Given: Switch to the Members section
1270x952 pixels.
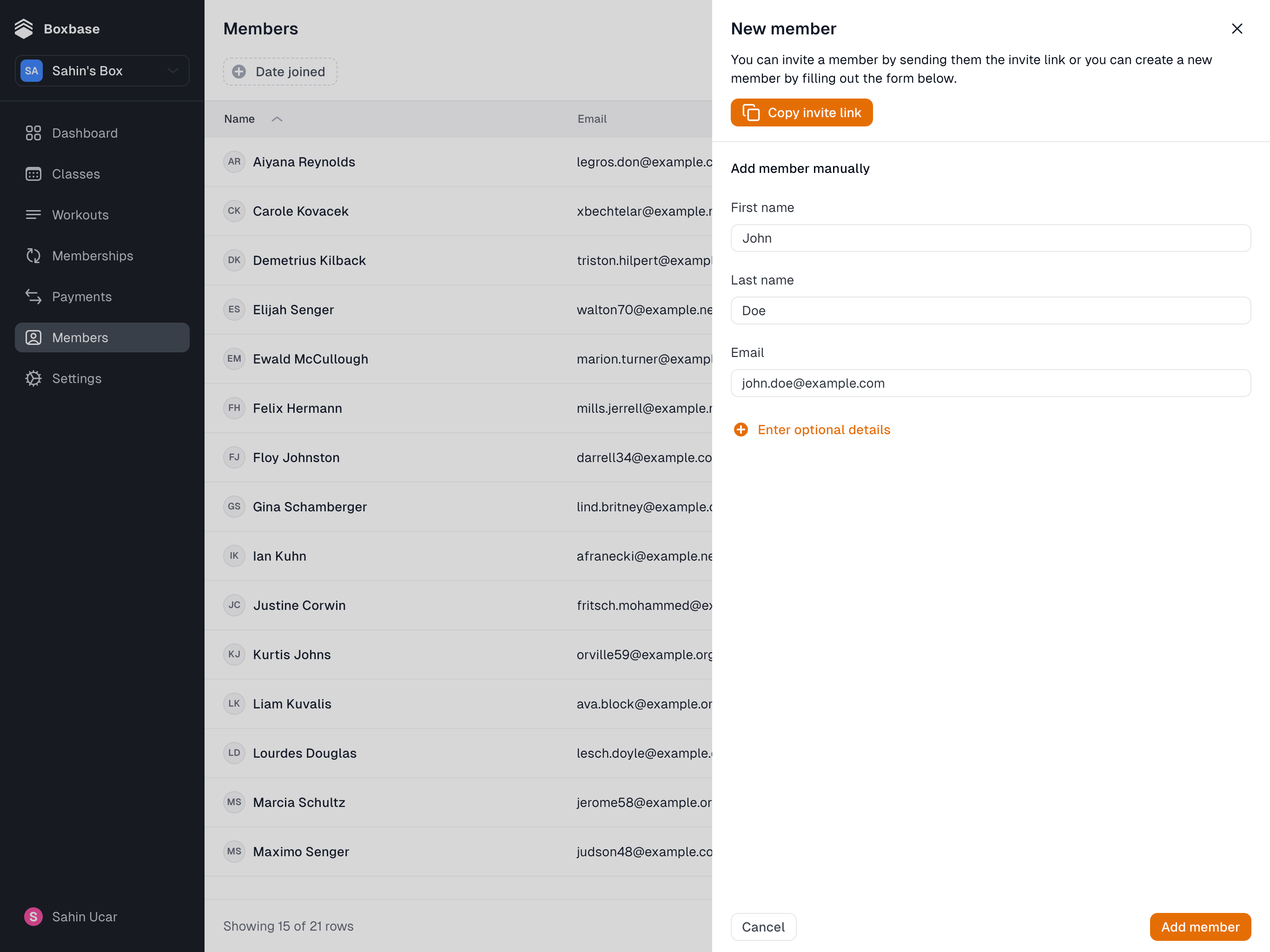Looking at the screenshot, I should (x=80, y=337).
